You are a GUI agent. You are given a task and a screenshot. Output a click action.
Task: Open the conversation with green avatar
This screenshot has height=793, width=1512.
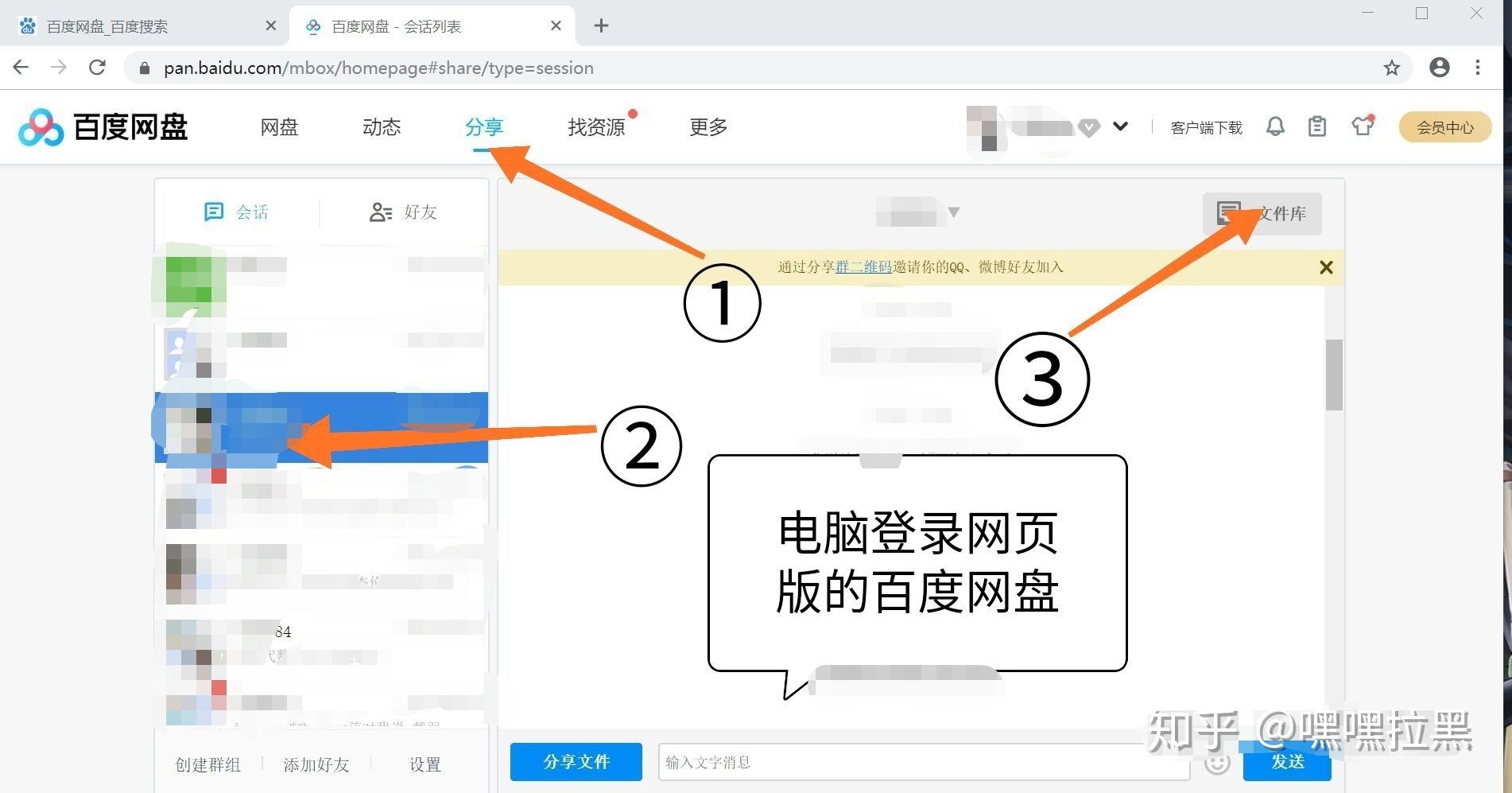[x=321, y=280]
